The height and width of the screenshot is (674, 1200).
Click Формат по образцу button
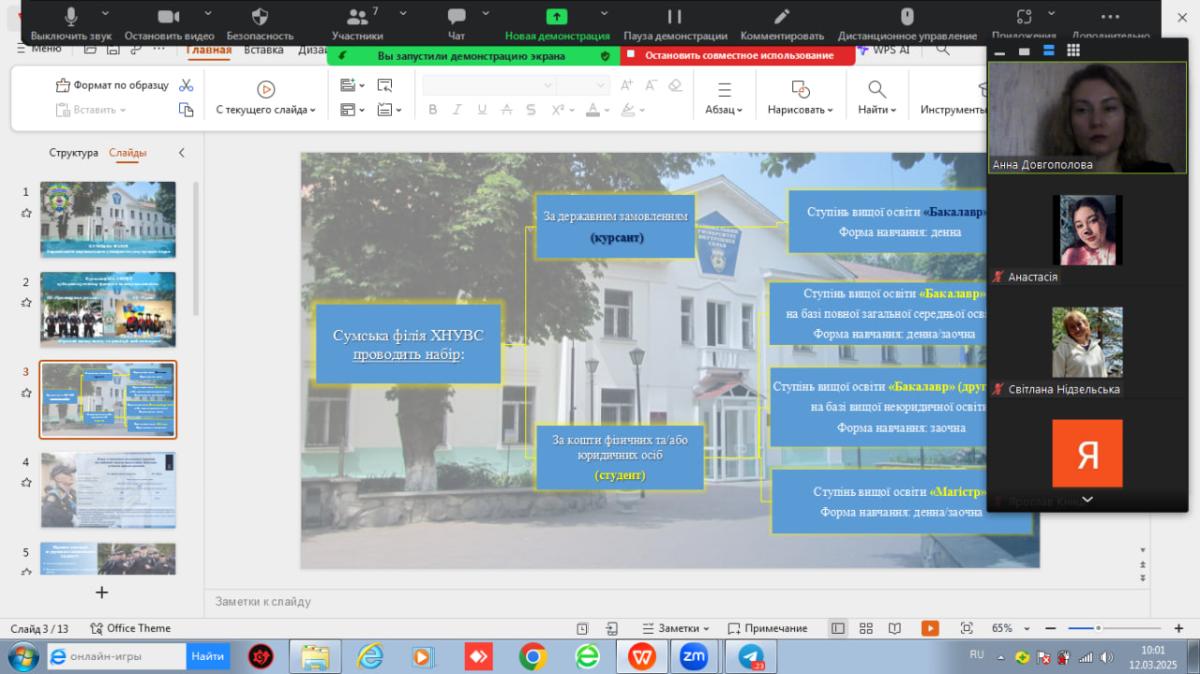pos(113,85)
